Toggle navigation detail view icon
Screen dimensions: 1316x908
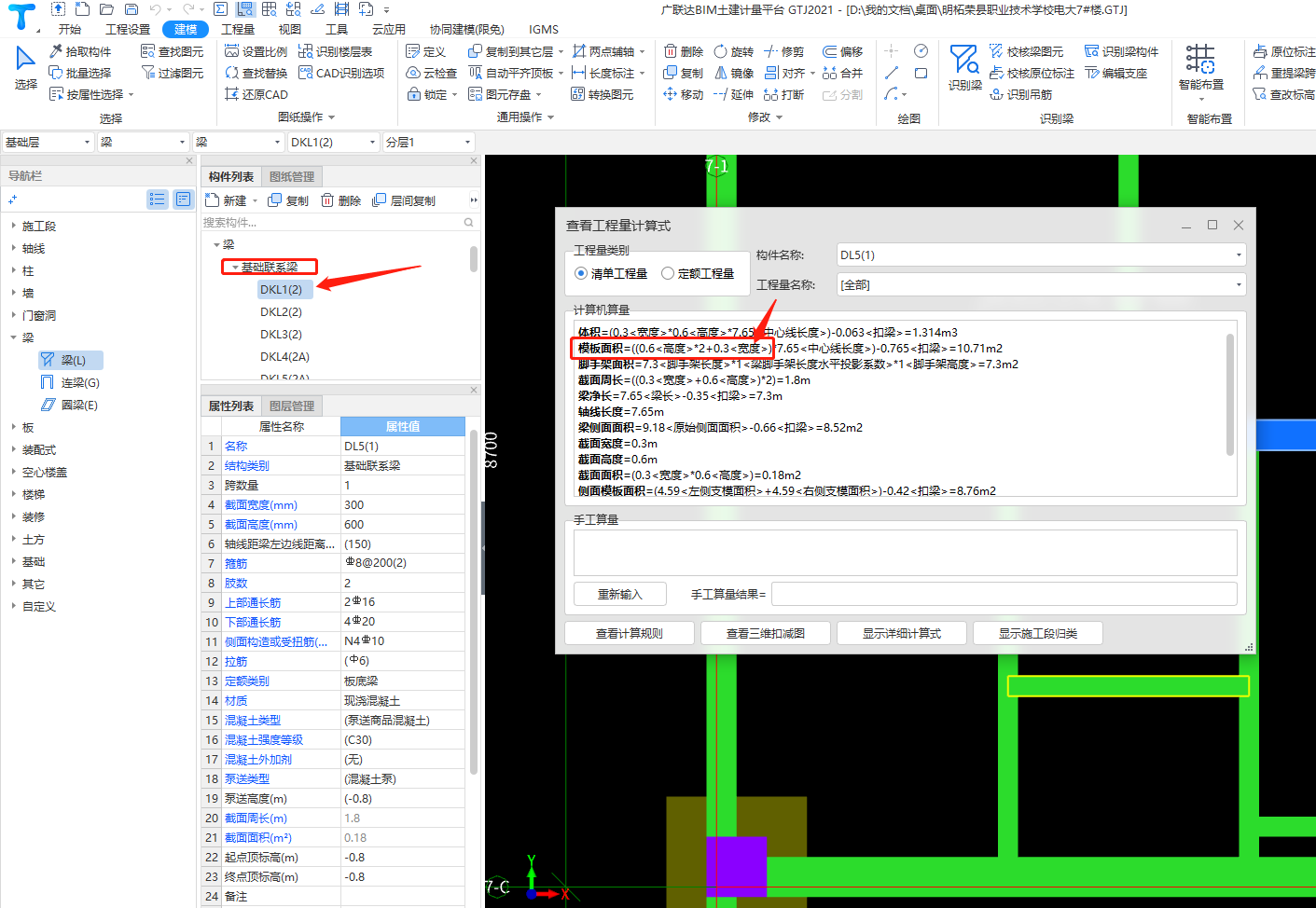click(x=184, y=199)
